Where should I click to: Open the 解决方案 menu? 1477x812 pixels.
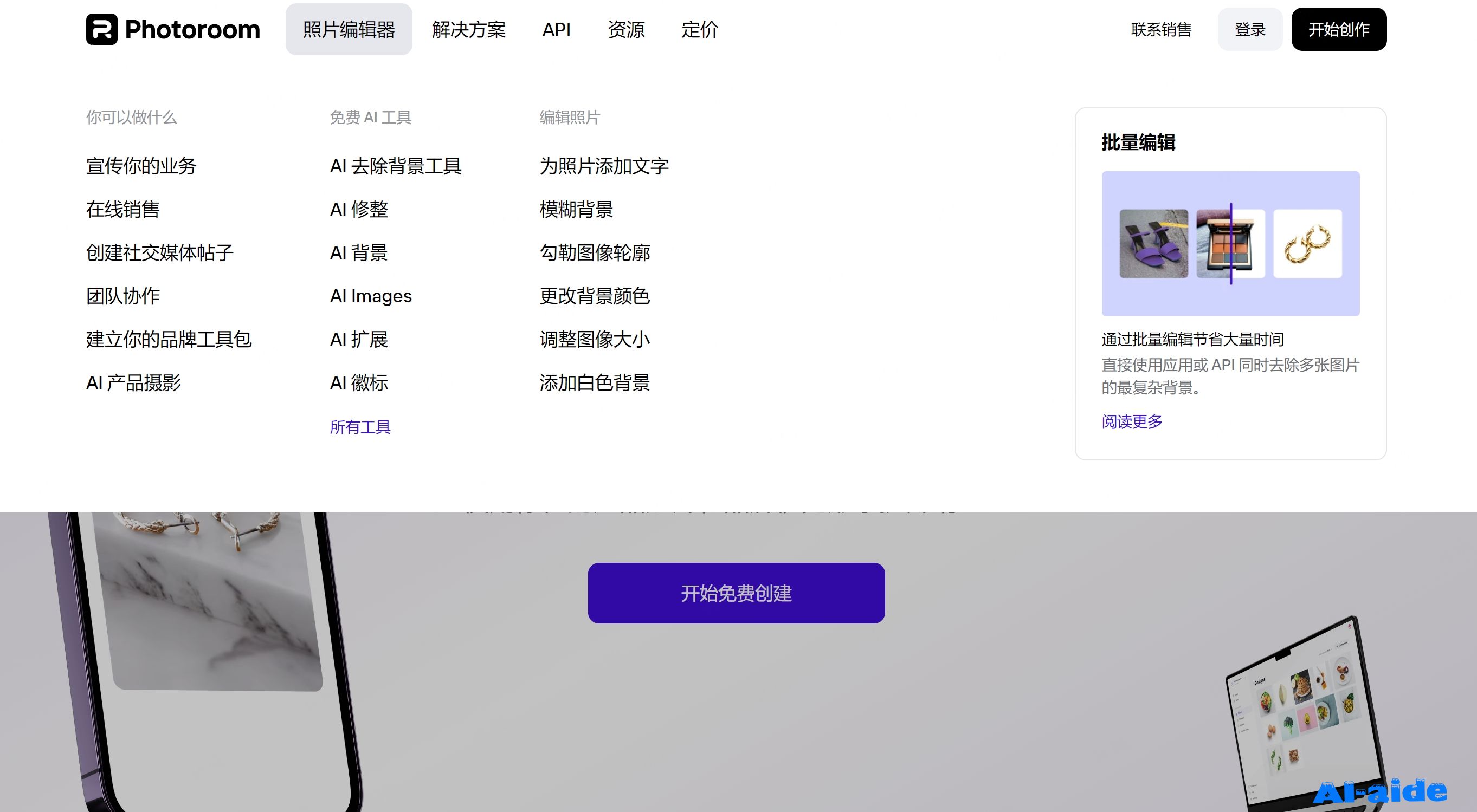click(x=468, y=29)
